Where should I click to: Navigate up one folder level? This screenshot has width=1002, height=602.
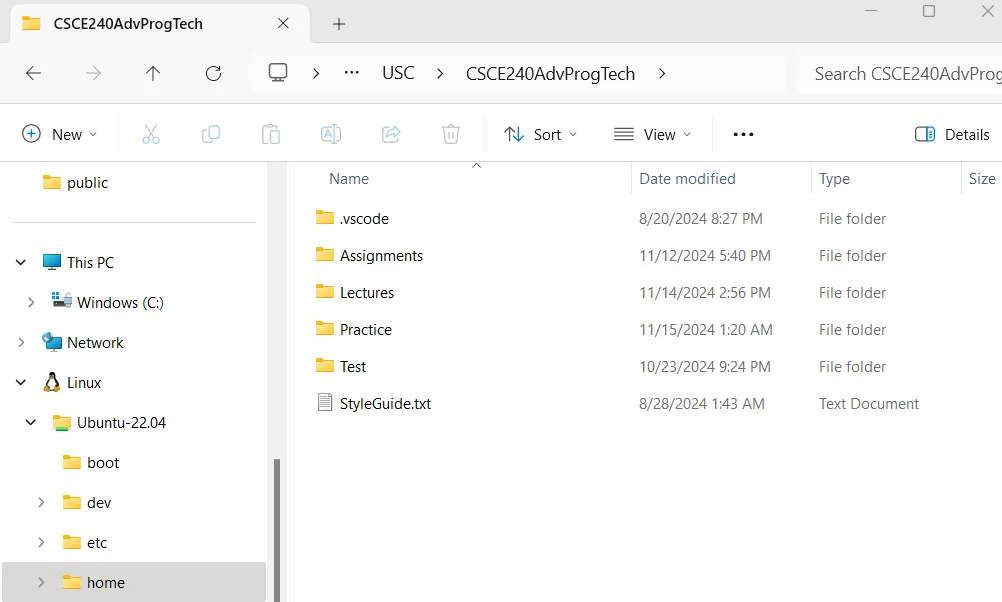click(x=152, y=72)
